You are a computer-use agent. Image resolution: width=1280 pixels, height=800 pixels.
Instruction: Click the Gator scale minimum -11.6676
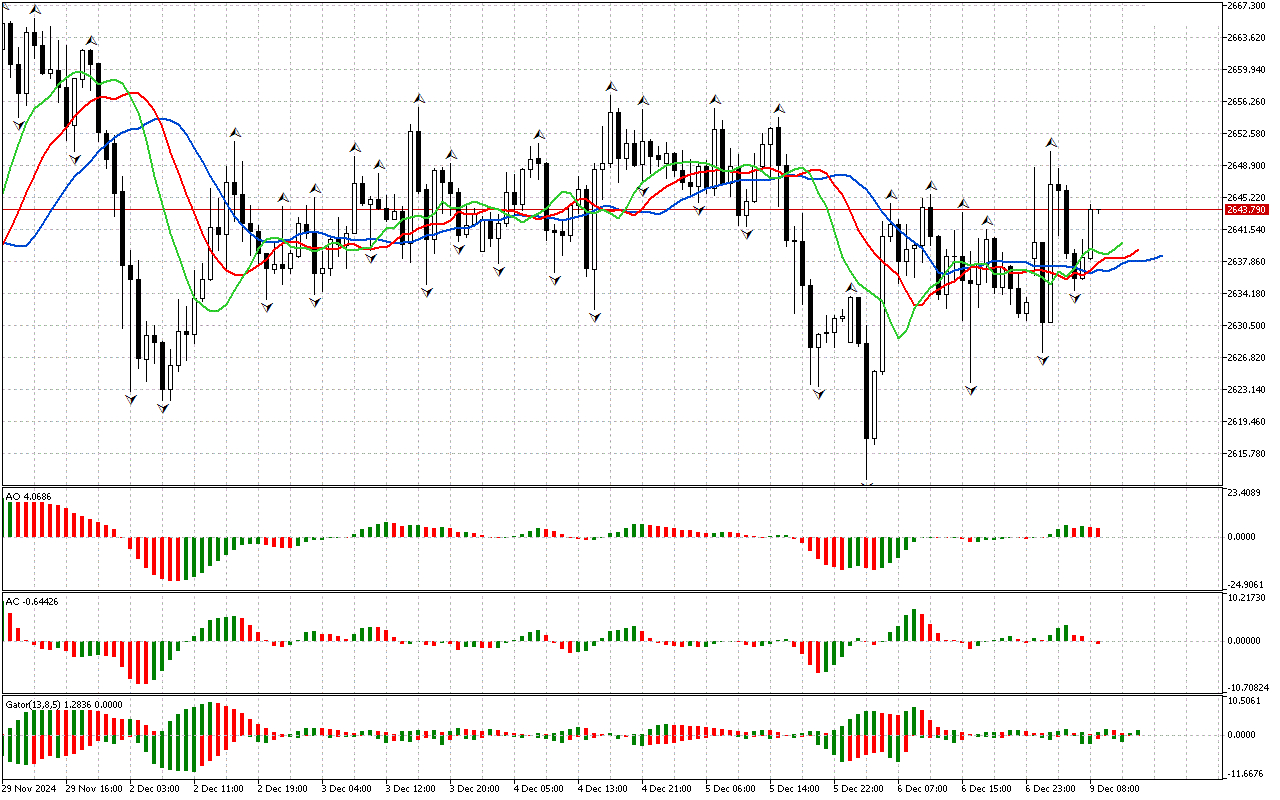point(1246,774)
